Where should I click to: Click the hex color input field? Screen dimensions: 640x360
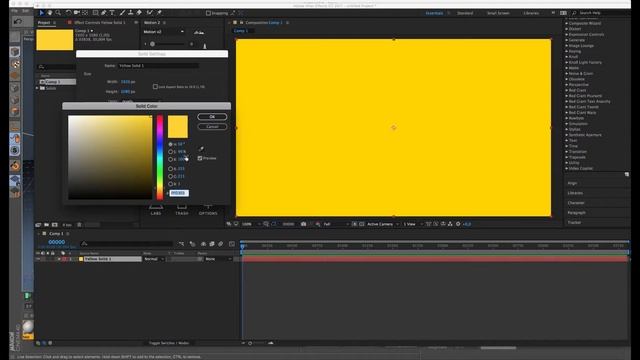coord(179,193)
